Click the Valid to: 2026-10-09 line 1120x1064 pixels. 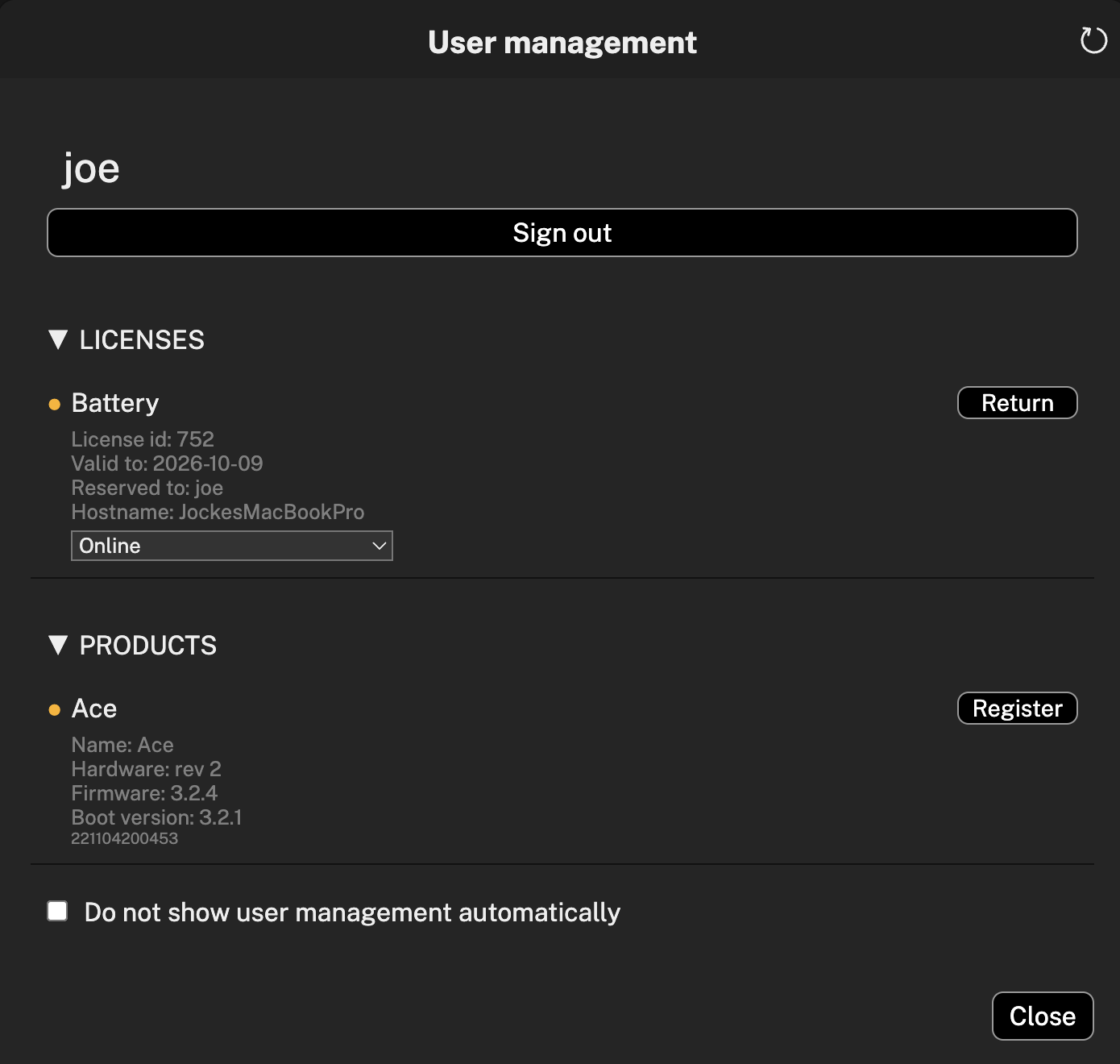167,463
